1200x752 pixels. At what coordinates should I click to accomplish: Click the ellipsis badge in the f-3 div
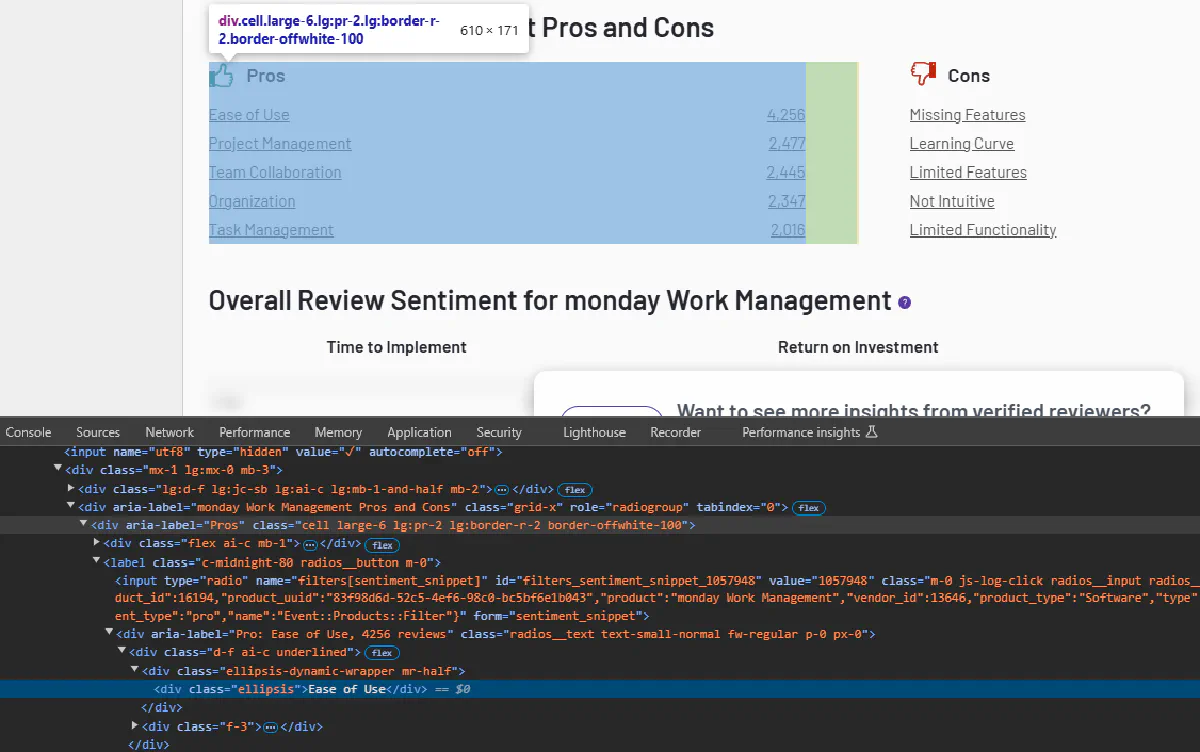[270, 727]
